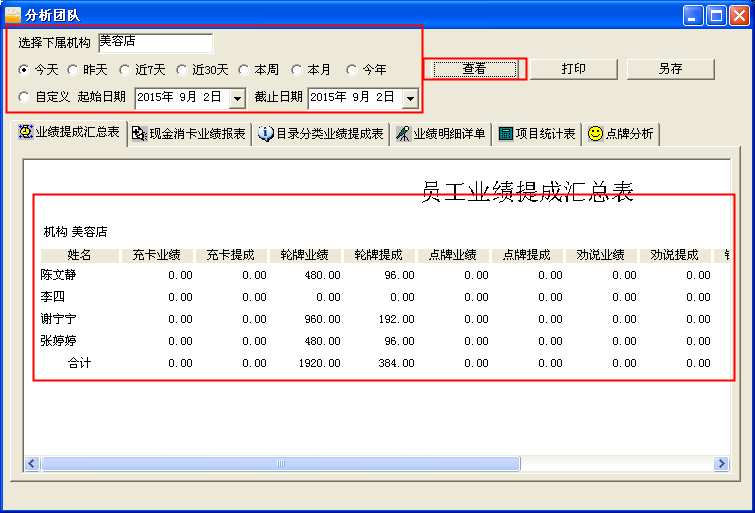Click the 劝说业绩 column header
The height and width of the screenshot is (513, 755).
pos(601,255)
